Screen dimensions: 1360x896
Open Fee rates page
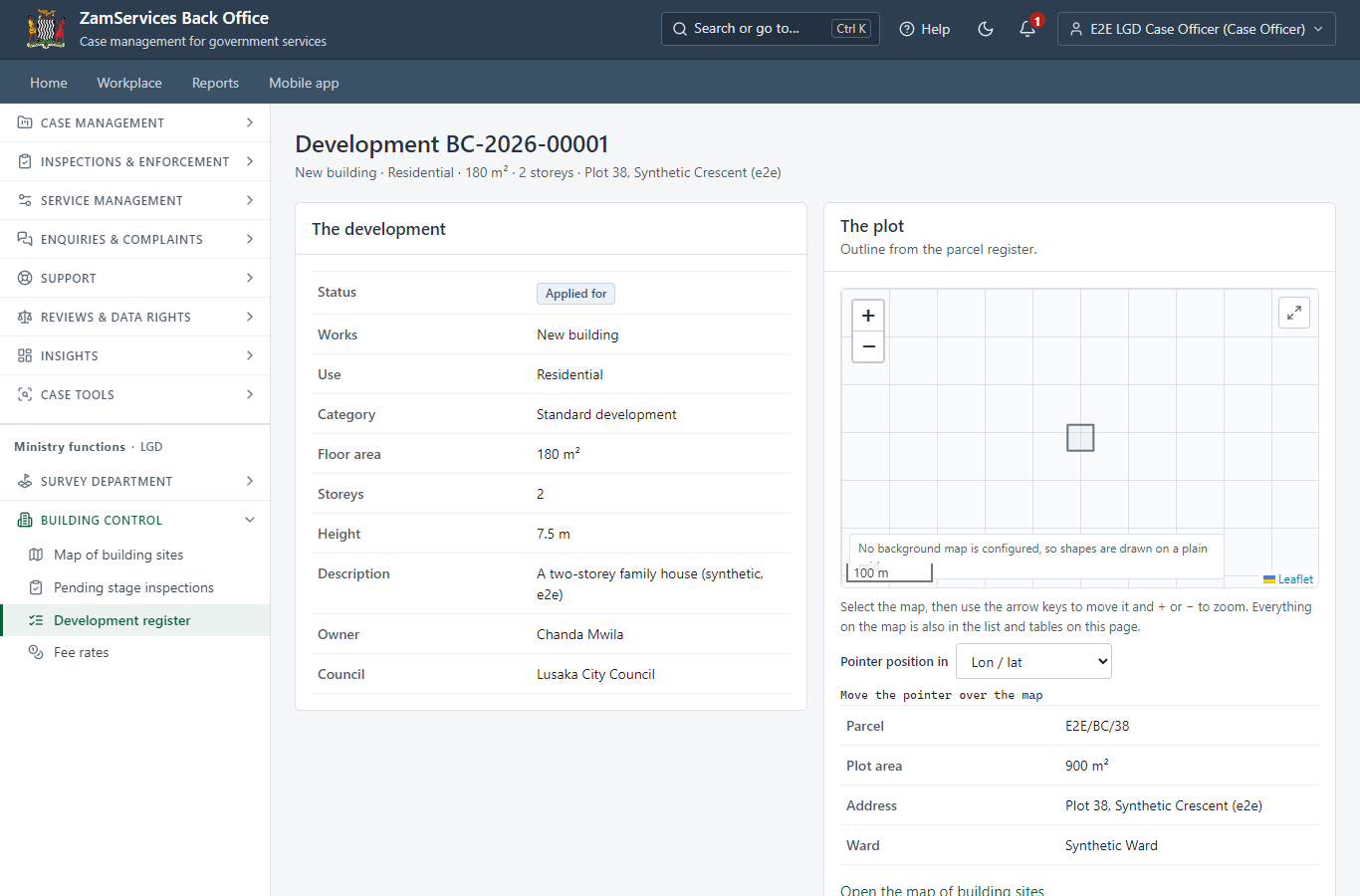[x=81, y=652]
